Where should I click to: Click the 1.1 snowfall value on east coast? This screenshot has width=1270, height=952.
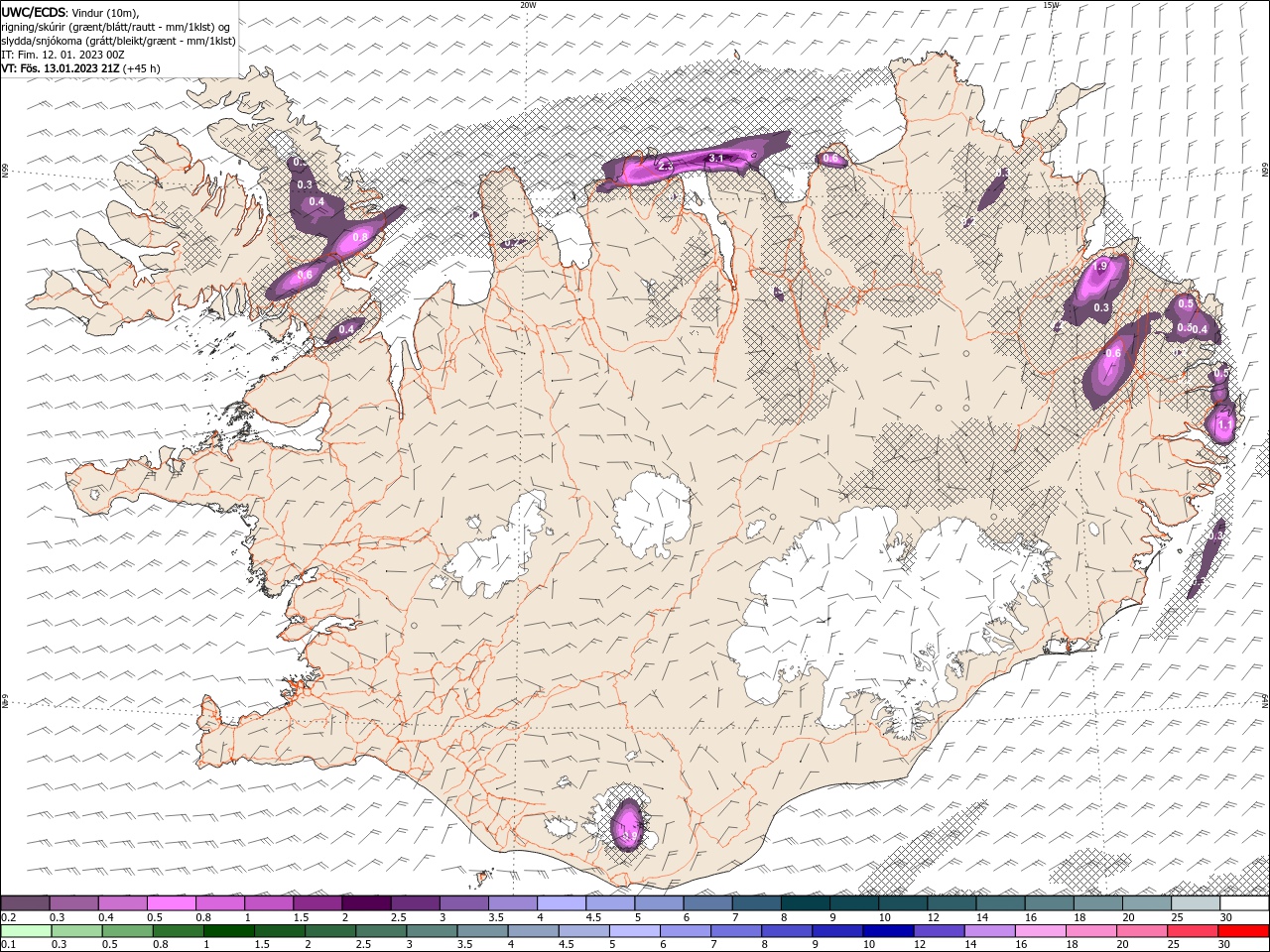click(1224, 425)
